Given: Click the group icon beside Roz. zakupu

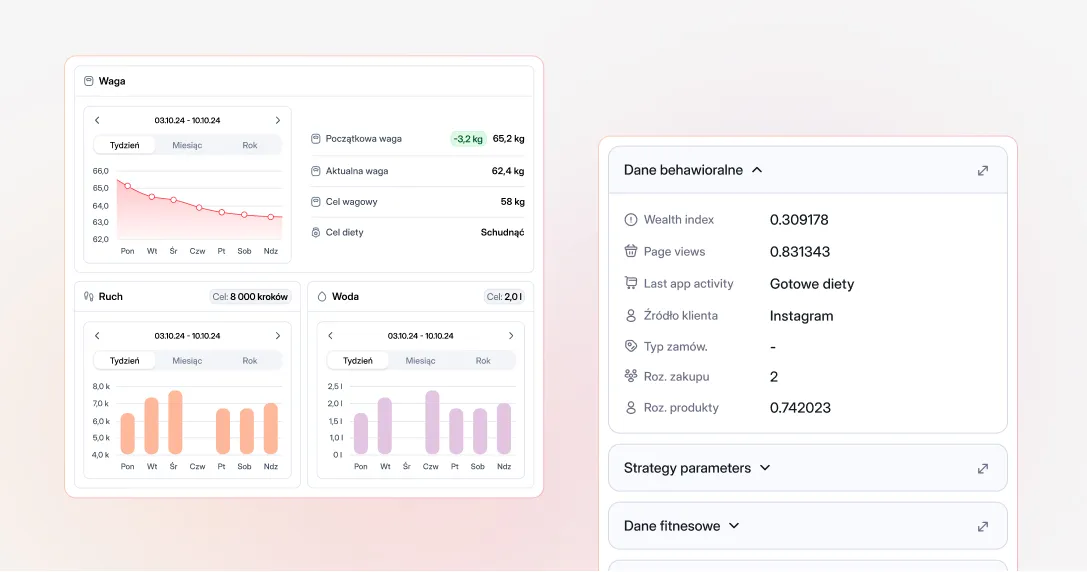Looking at the screenshot, I should pos(630,376).
